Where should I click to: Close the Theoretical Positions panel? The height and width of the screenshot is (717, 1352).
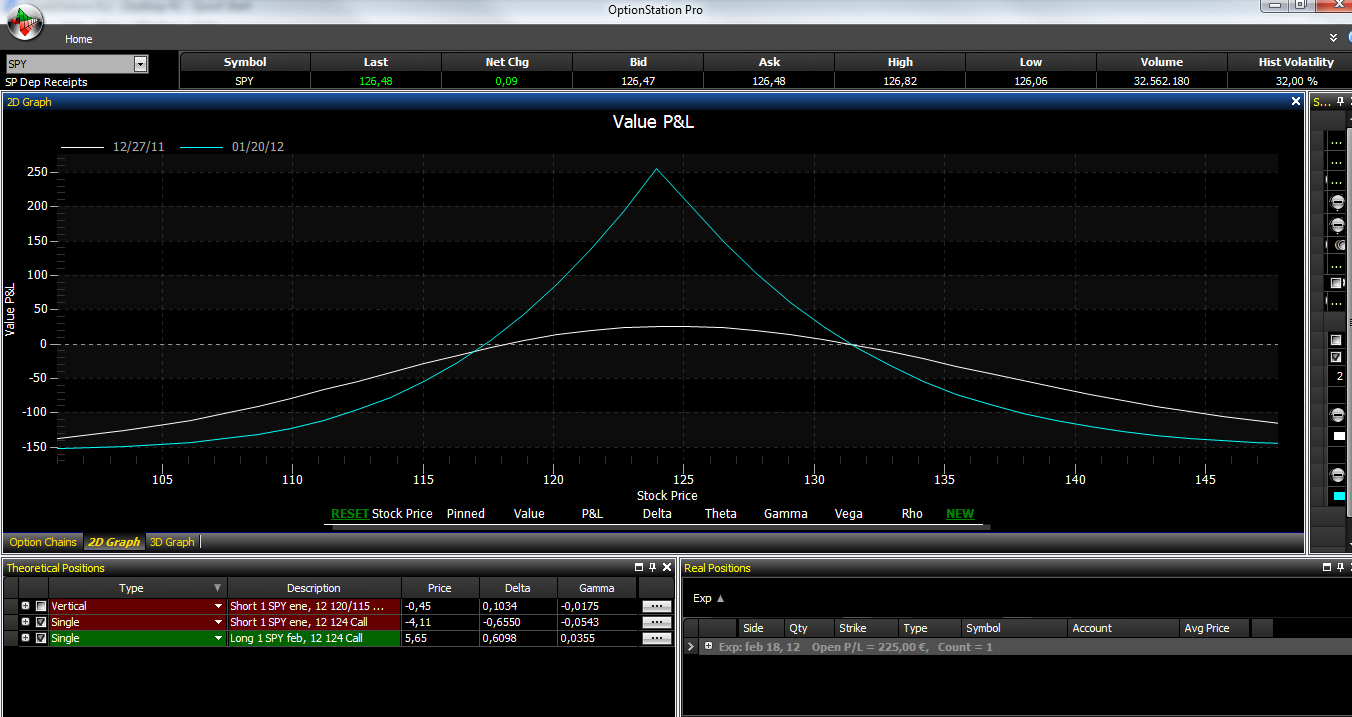[667, 567]
